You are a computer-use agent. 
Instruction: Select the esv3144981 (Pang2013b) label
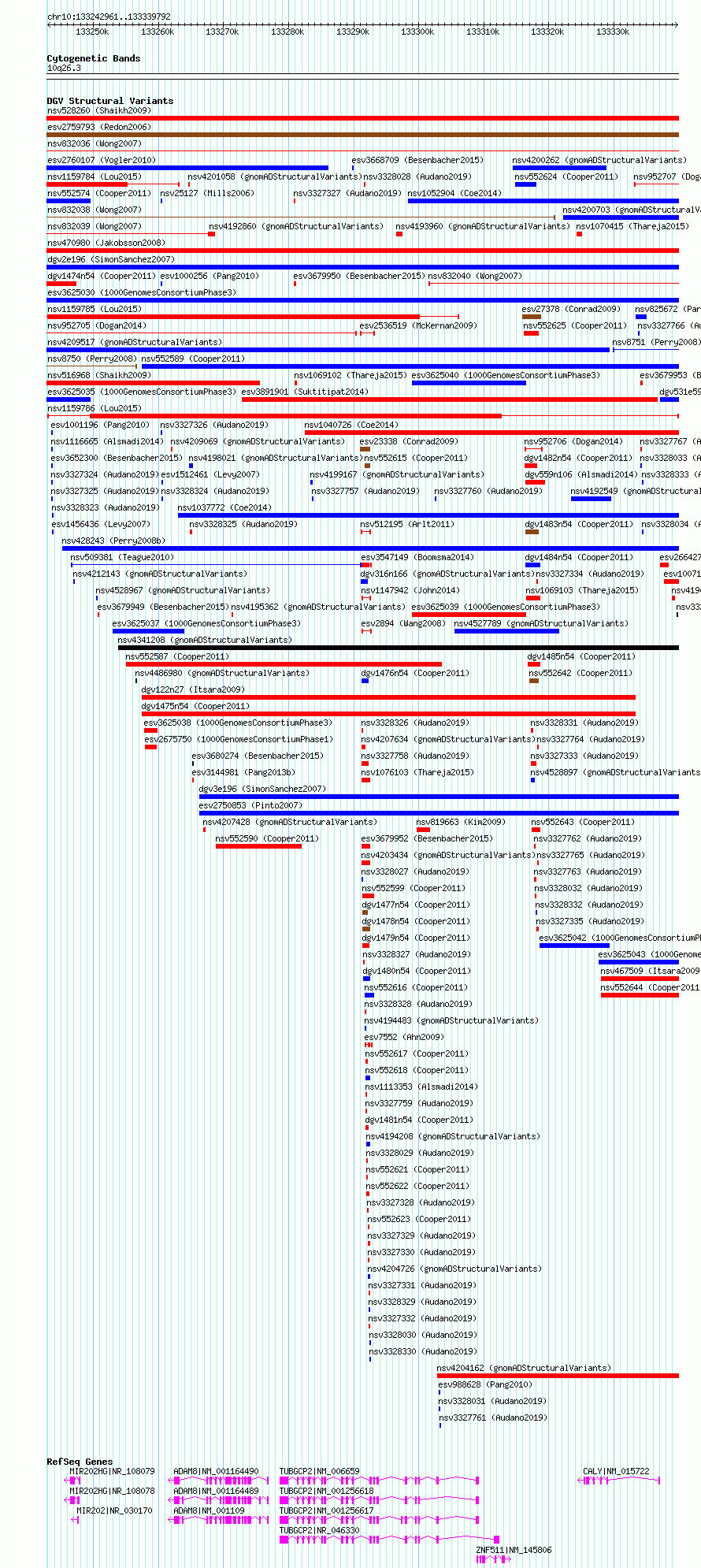point(244,772)
